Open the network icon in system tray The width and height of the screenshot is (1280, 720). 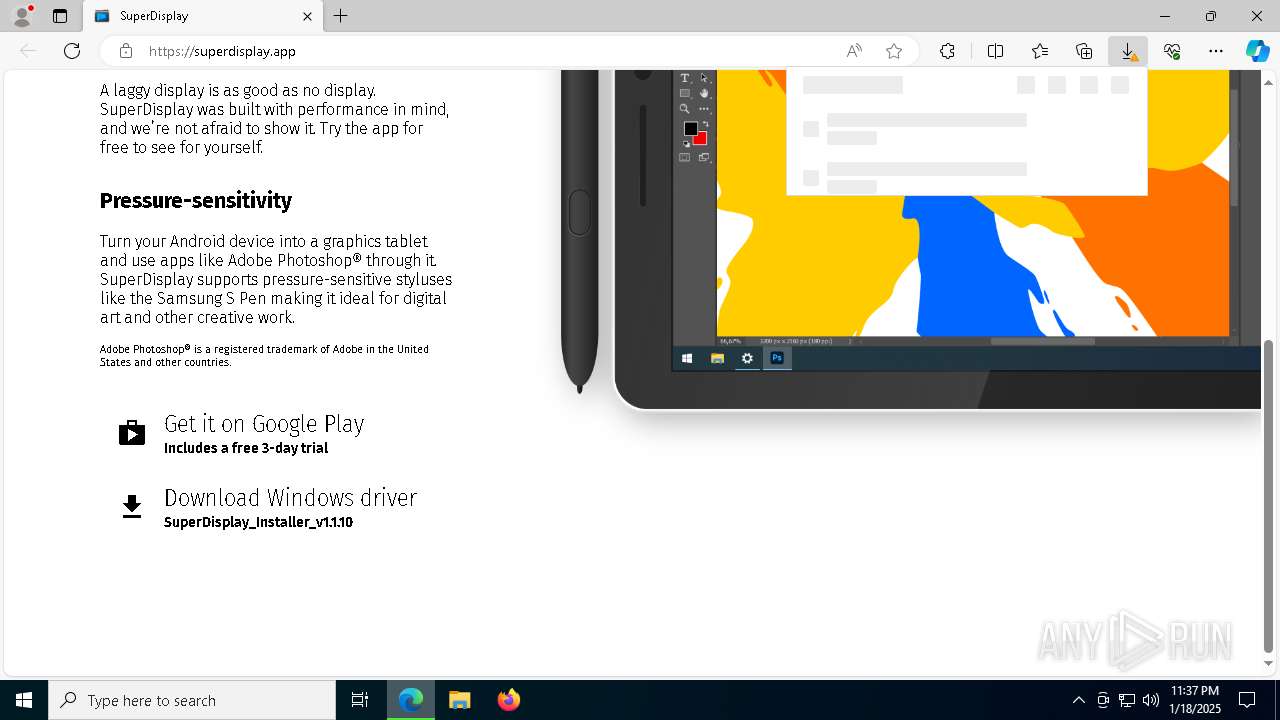point(1127,700)
